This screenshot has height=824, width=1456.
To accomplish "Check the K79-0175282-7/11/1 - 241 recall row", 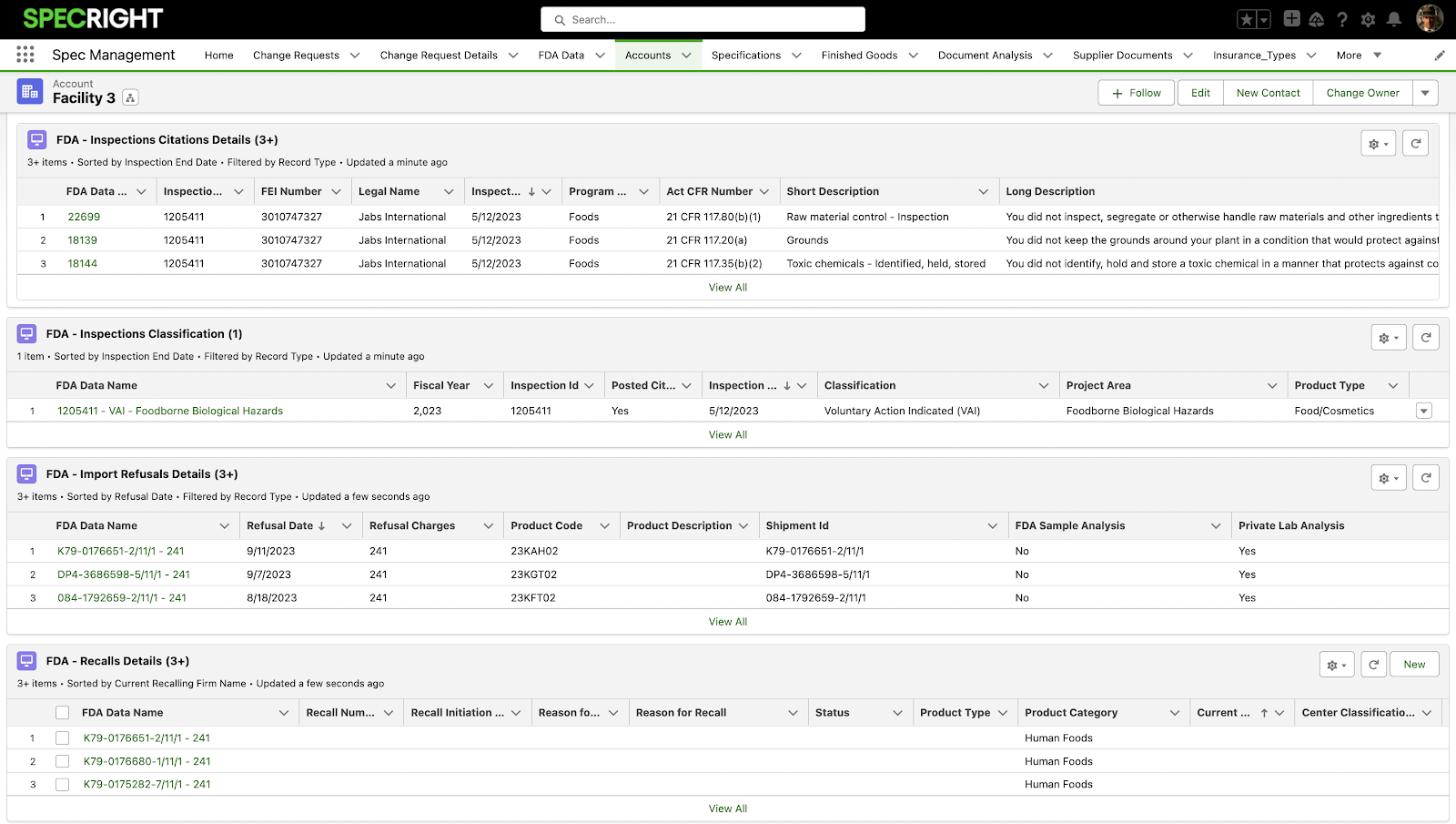I will point(62,784).
